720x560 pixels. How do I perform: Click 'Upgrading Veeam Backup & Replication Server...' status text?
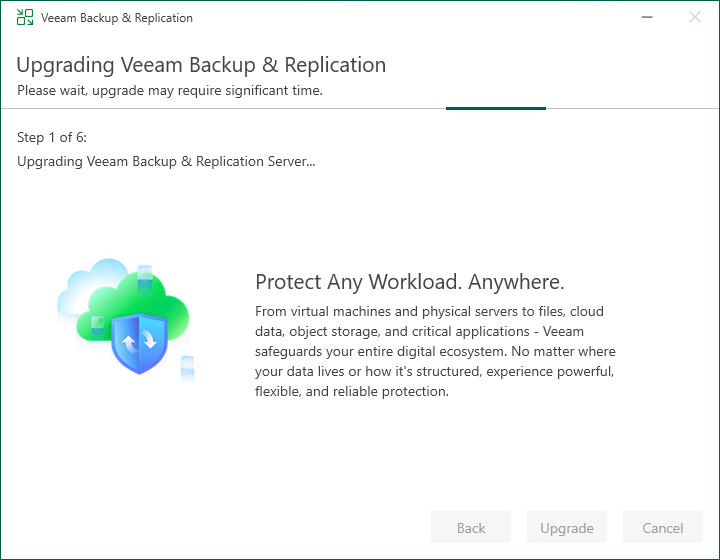tap(166, 162)
